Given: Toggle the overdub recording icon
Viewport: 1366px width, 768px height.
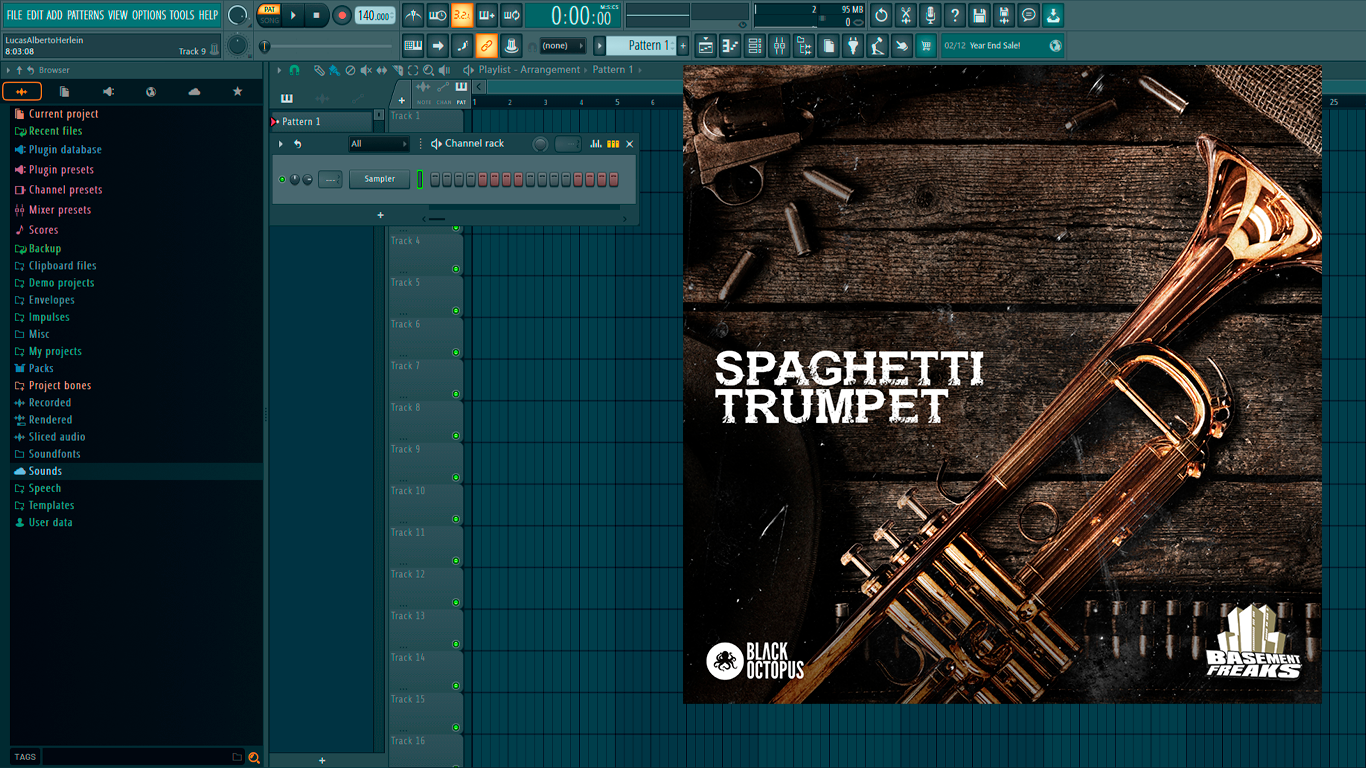Looking at the screenshot, I should tap(487, 15).
